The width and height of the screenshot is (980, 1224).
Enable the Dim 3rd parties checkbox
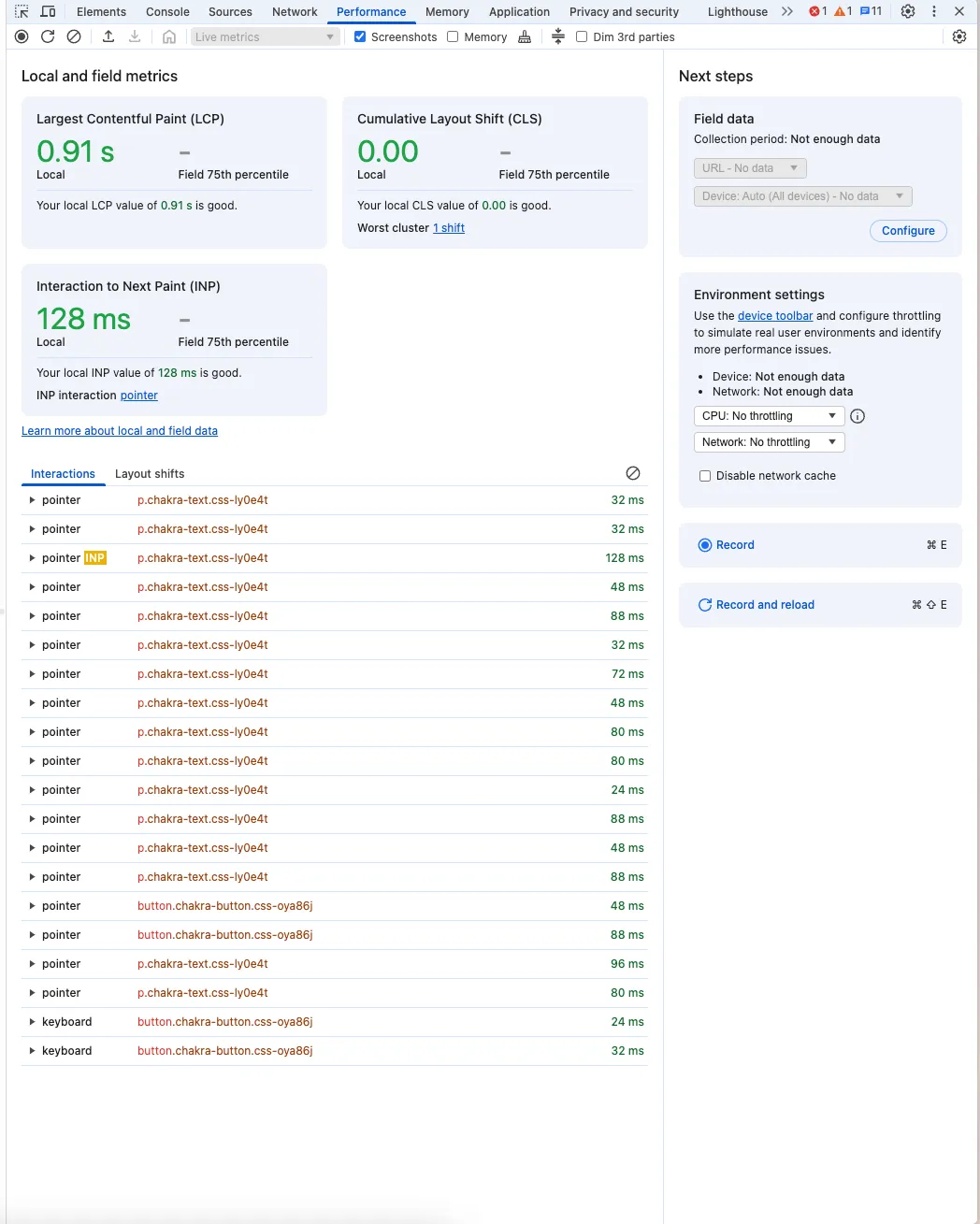[x=582, y=36]
